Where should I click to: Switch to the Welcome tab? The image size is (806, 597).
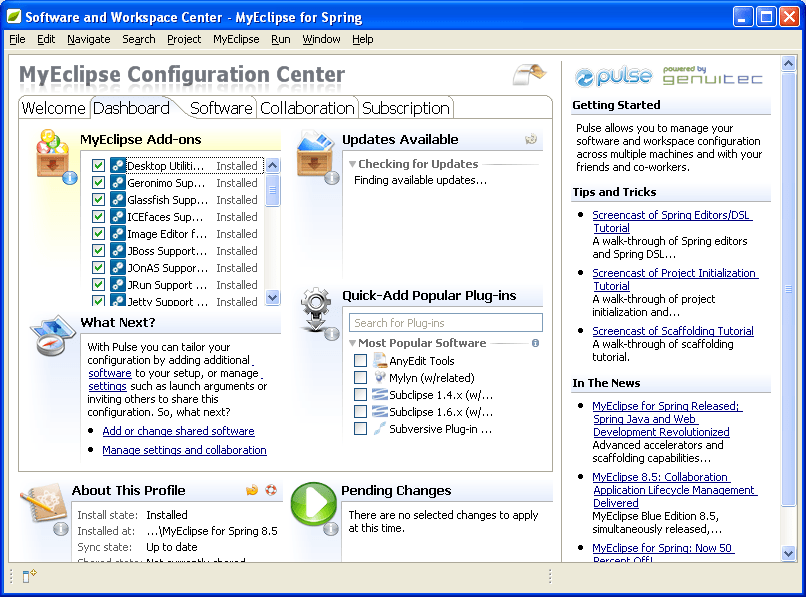53,108
